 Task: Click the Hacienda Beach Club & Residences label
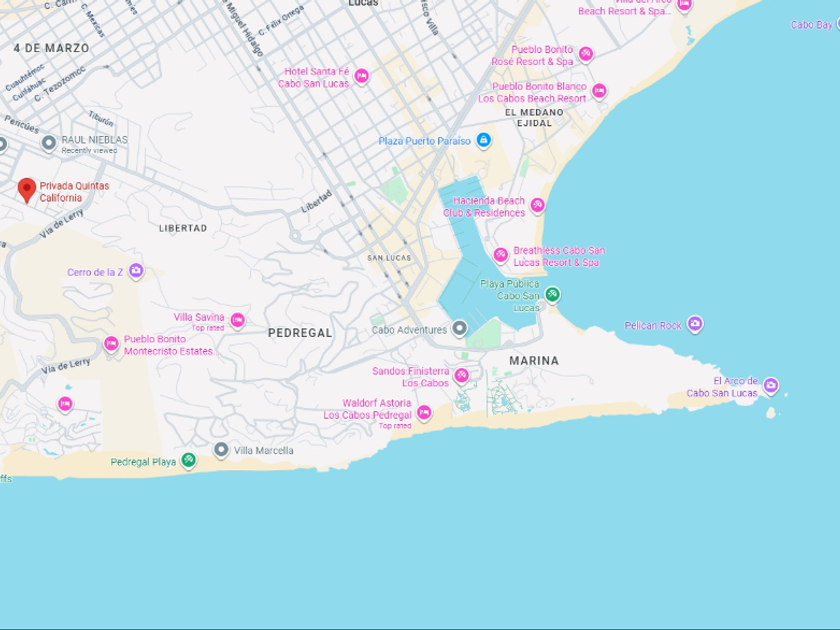484,207
